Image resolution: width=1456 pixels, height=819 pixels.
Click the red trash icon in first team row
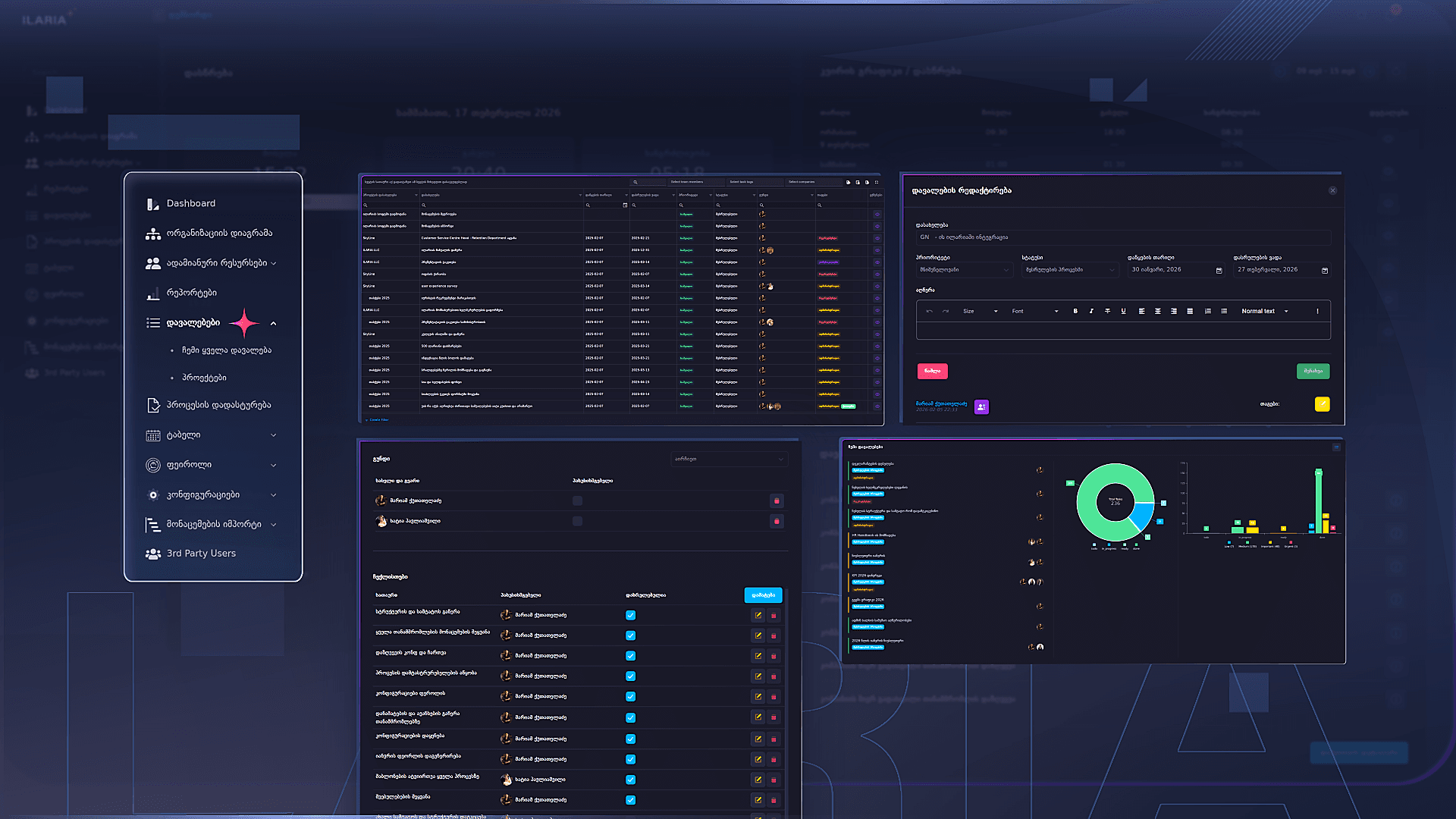(x=776, y=500)
